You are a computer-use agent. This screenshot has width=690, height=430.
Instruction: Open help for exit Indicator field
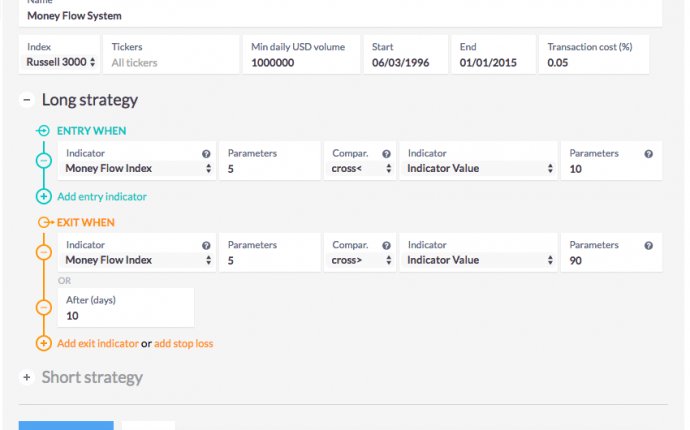(206, 246)
